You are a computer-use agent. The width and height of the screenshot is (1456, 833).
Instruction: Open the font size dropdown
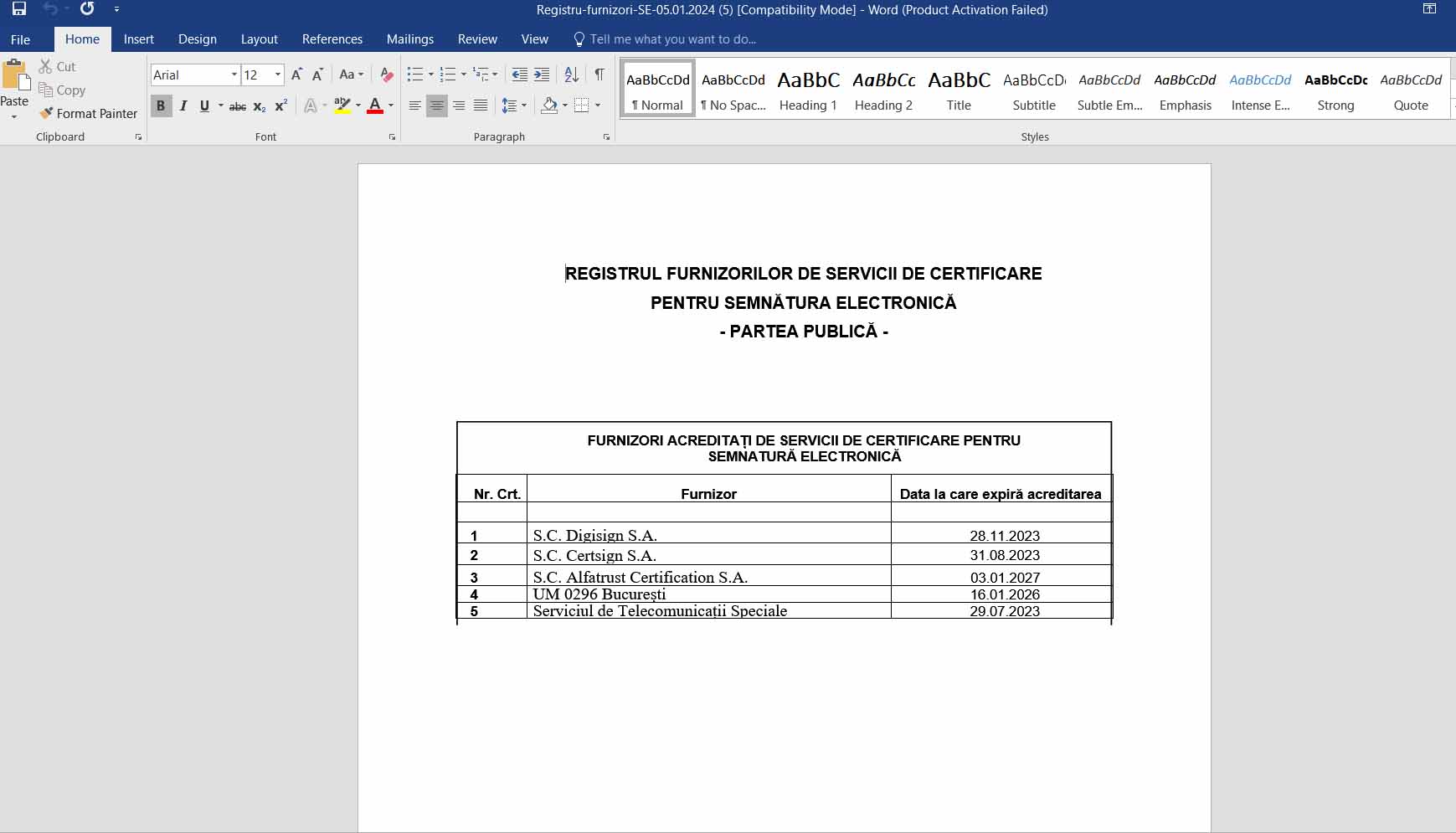(x=278, y=75)
